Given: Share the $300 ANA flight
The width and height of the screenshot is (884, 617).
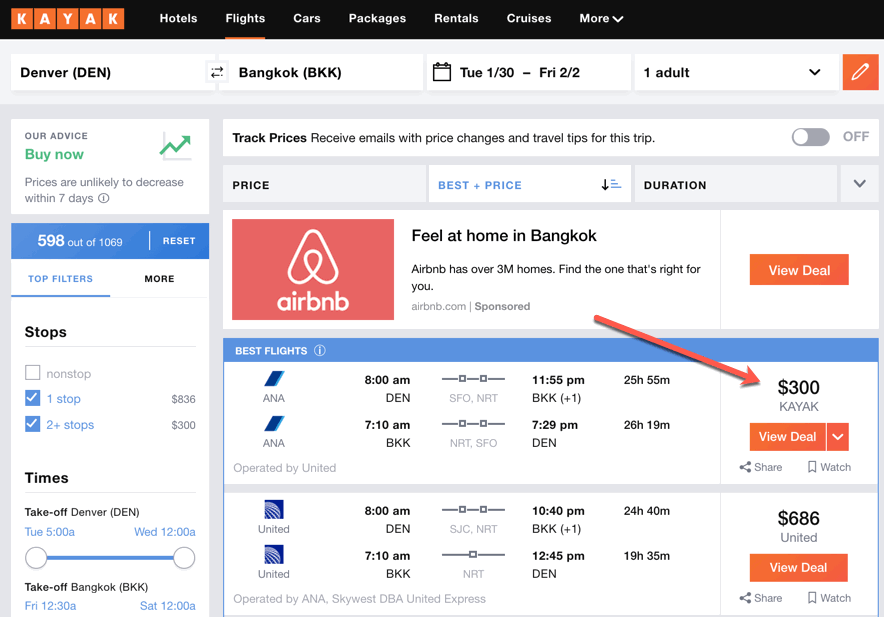Looking at the screenshot, I should pyautogui.click(x=761, y=467).
